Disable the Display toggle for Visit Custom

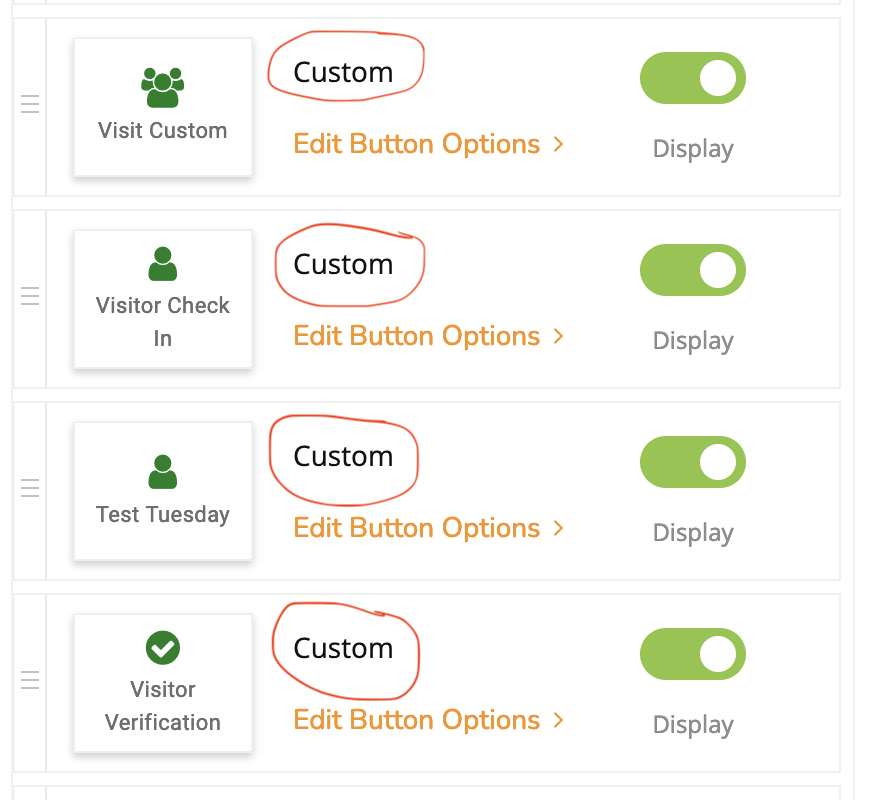point(692,78)
